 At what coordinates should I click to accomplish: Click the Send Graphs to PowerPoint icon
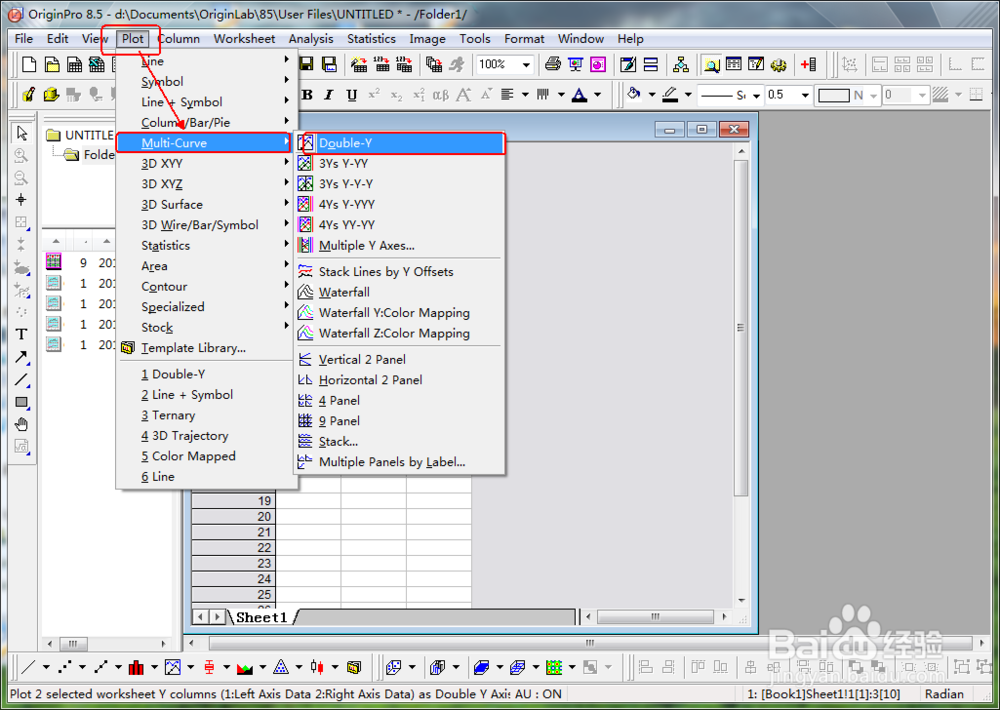pos(598,64)
